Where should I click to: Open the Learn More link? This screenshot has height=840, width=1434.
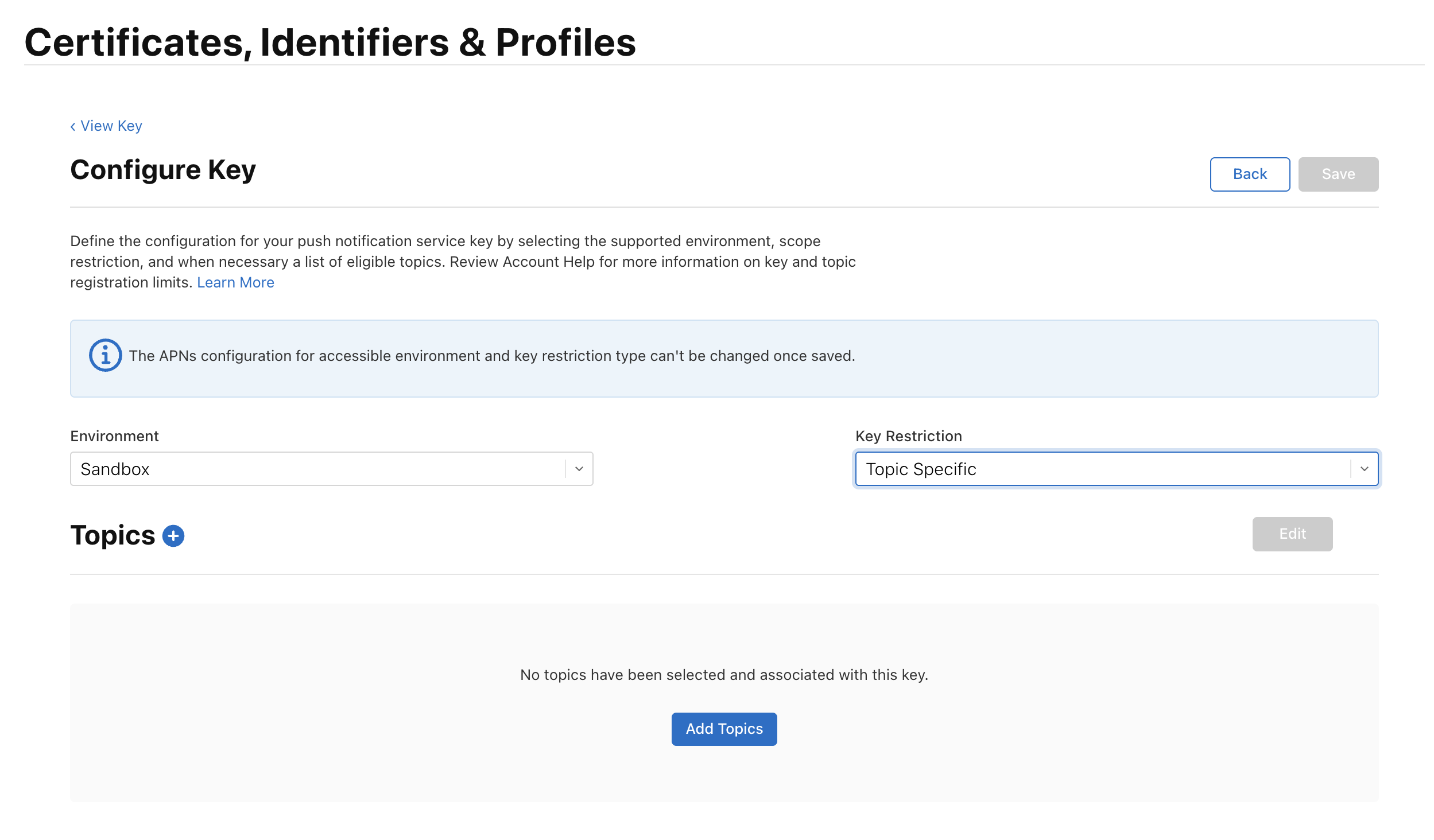click(x=235, y=282)
